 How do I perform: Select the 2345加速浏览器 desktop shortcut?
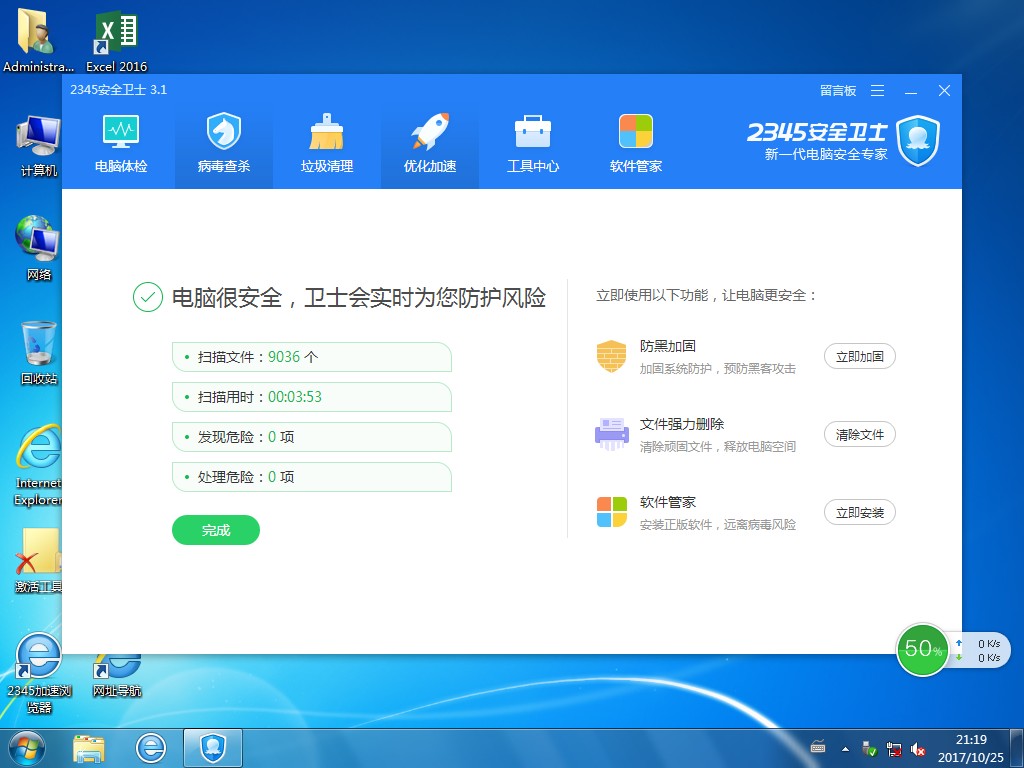[x=39, y=673]
